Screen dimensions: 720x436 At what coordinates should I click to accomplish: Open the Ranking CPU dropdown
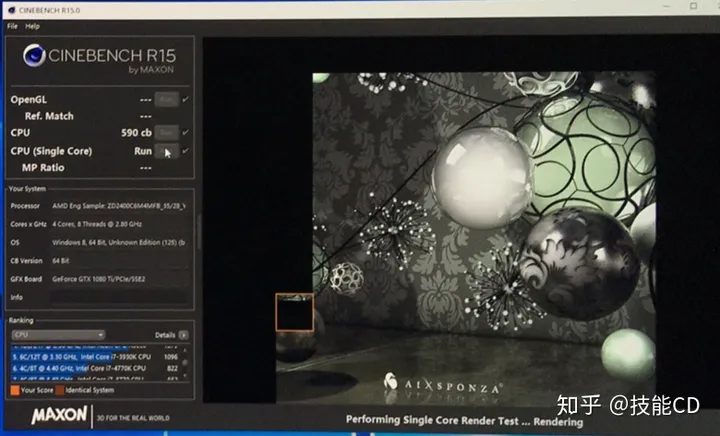pos(58,335)
